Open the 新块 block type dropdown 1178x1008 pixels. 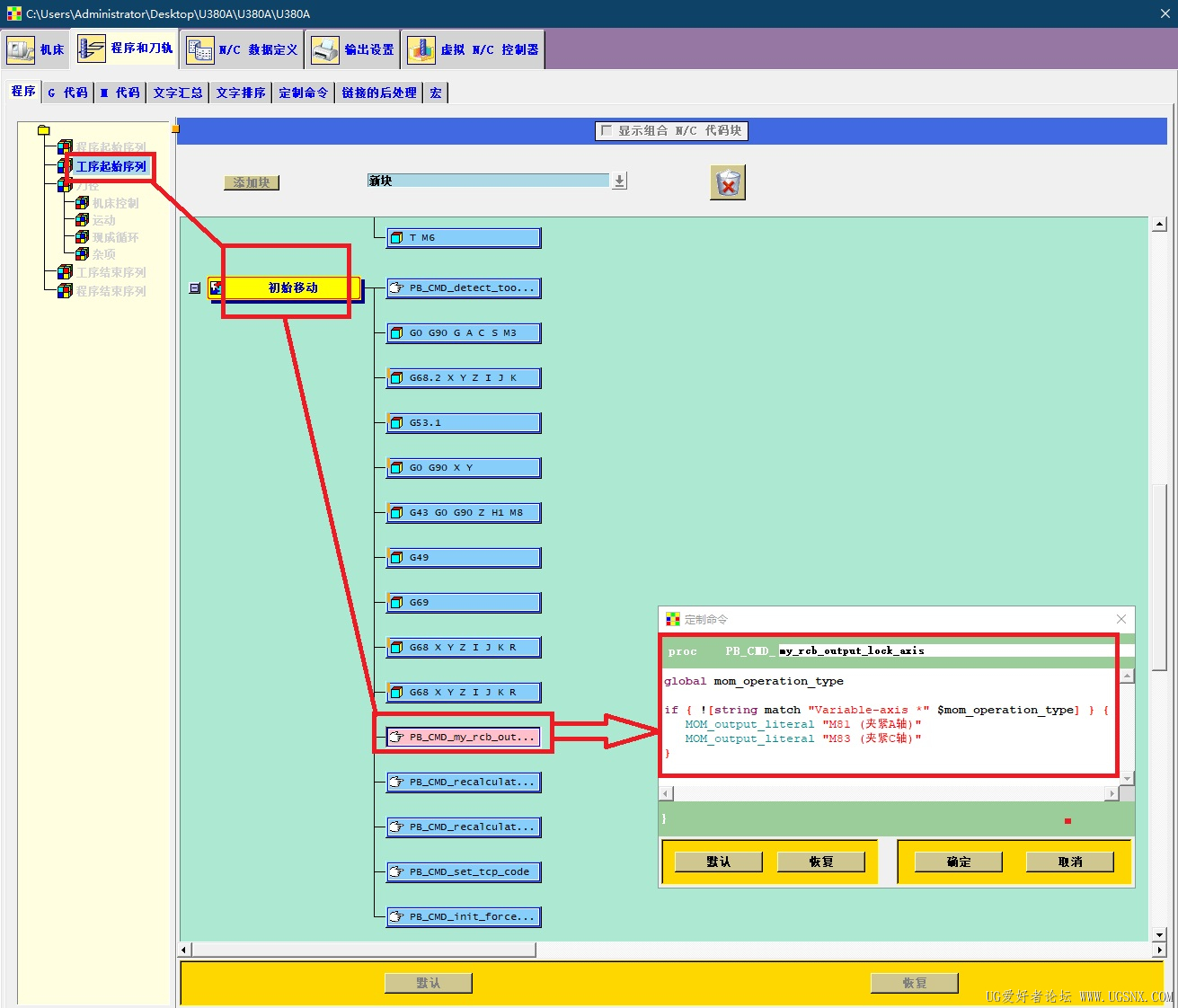pyautogui.click(x=619, y=181)
